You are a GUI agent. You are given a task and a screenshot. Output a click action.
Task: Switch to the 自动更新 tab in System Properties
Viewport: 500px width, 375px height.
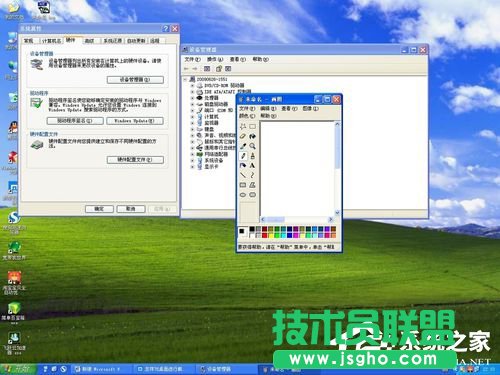click(x=136, y=41)
